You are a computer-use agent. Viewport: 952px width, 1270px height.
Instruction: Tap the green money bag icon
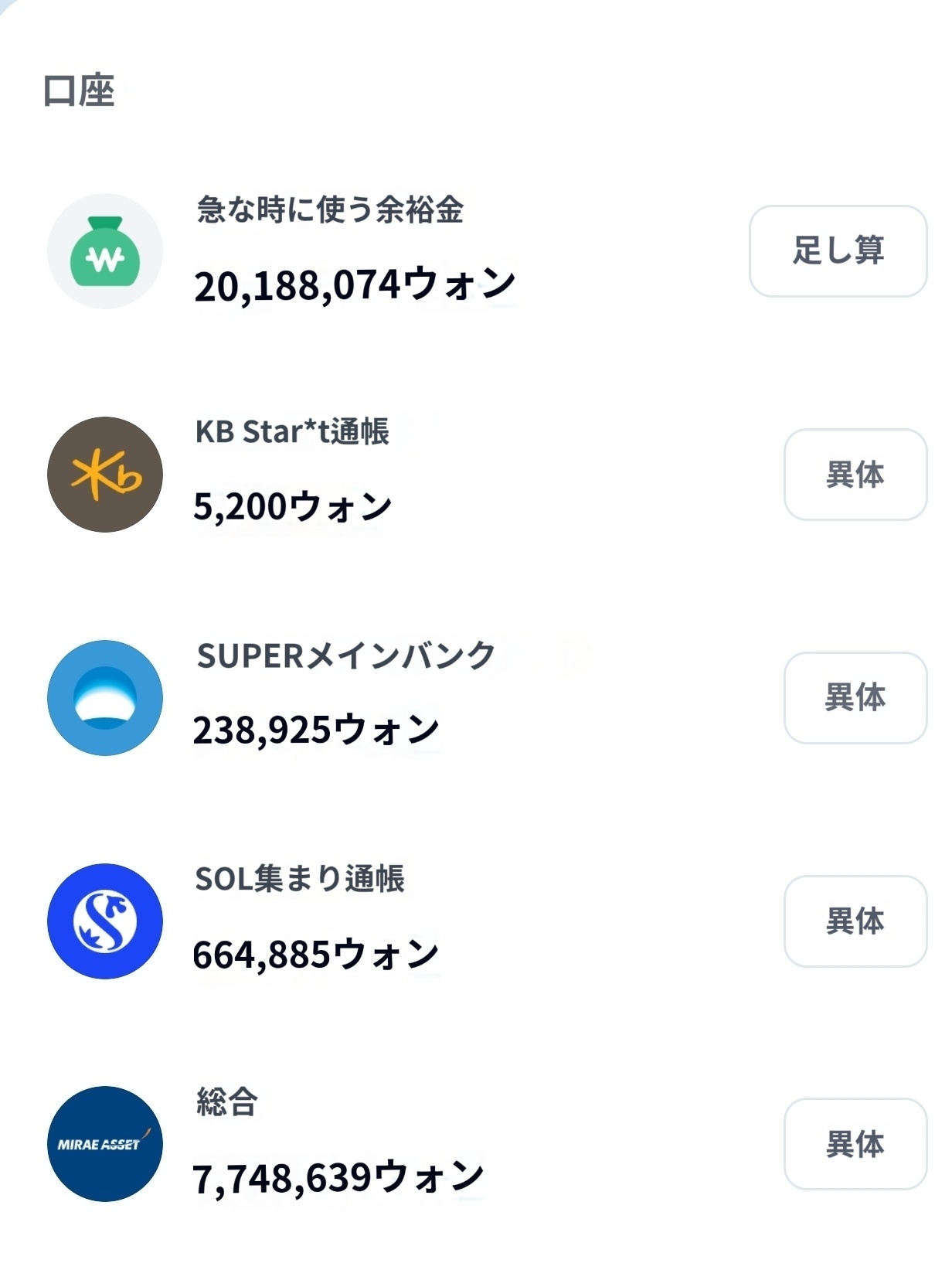click(105, 251)
